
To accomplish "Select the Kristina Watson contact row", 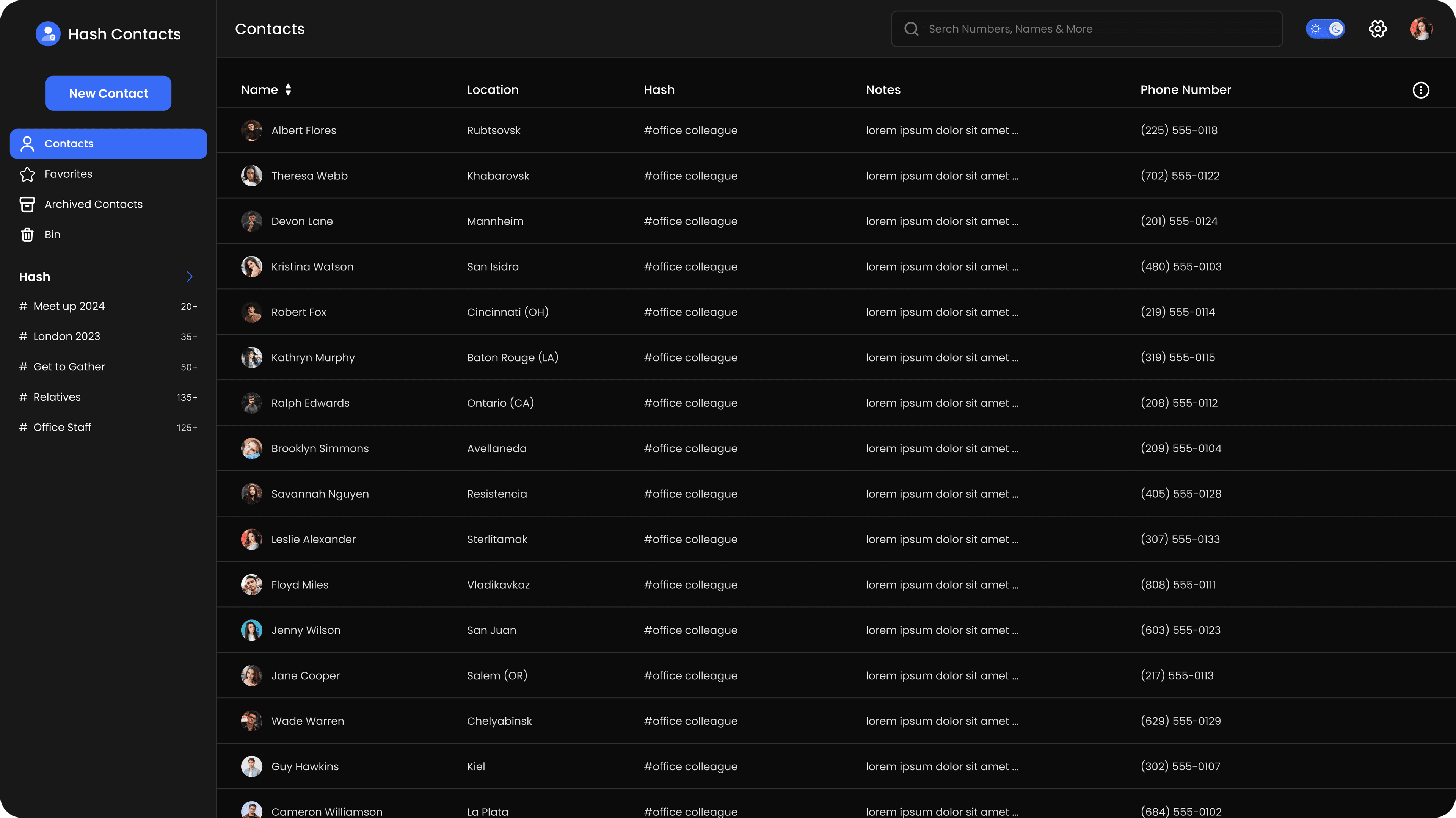I will coord(312,266).
